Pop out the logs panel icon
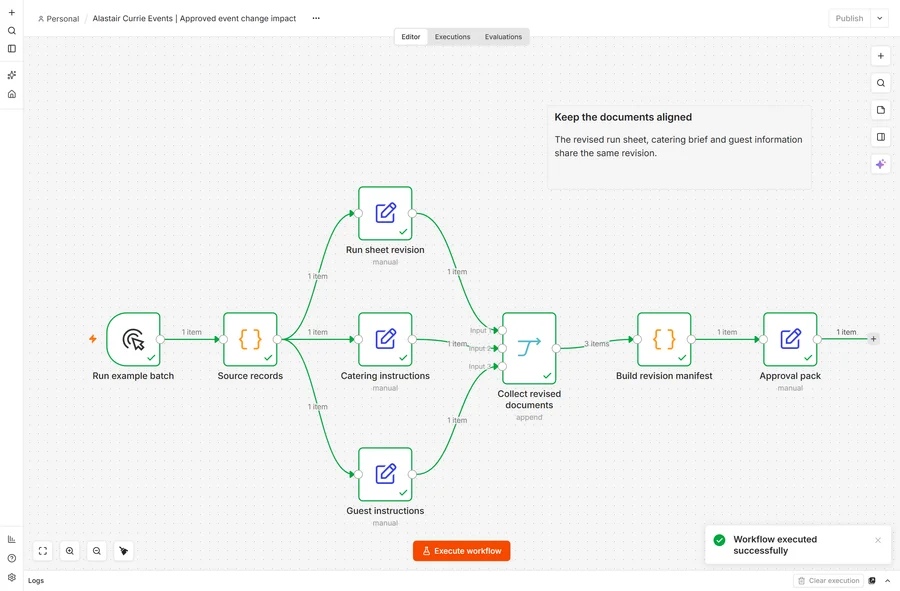 tap(872, 581)
